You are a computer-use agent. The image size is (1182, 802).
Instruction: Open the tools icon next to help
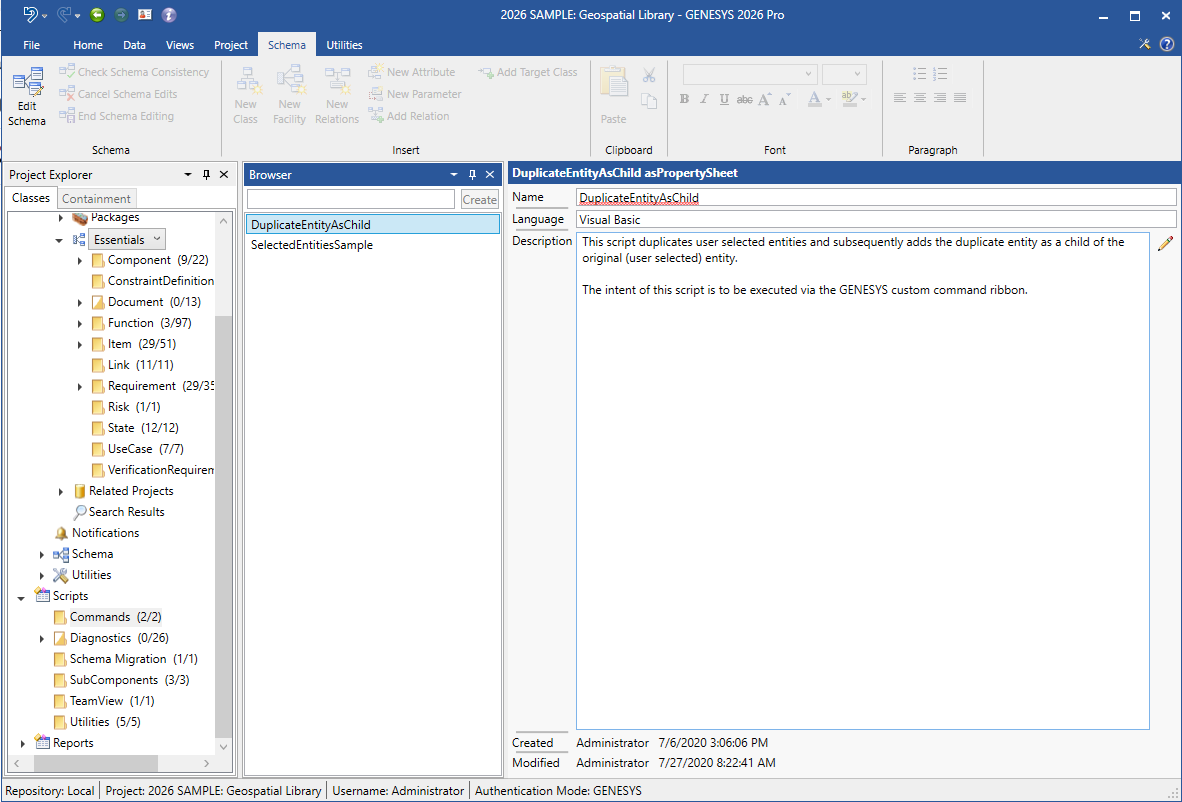point(1145,44)
